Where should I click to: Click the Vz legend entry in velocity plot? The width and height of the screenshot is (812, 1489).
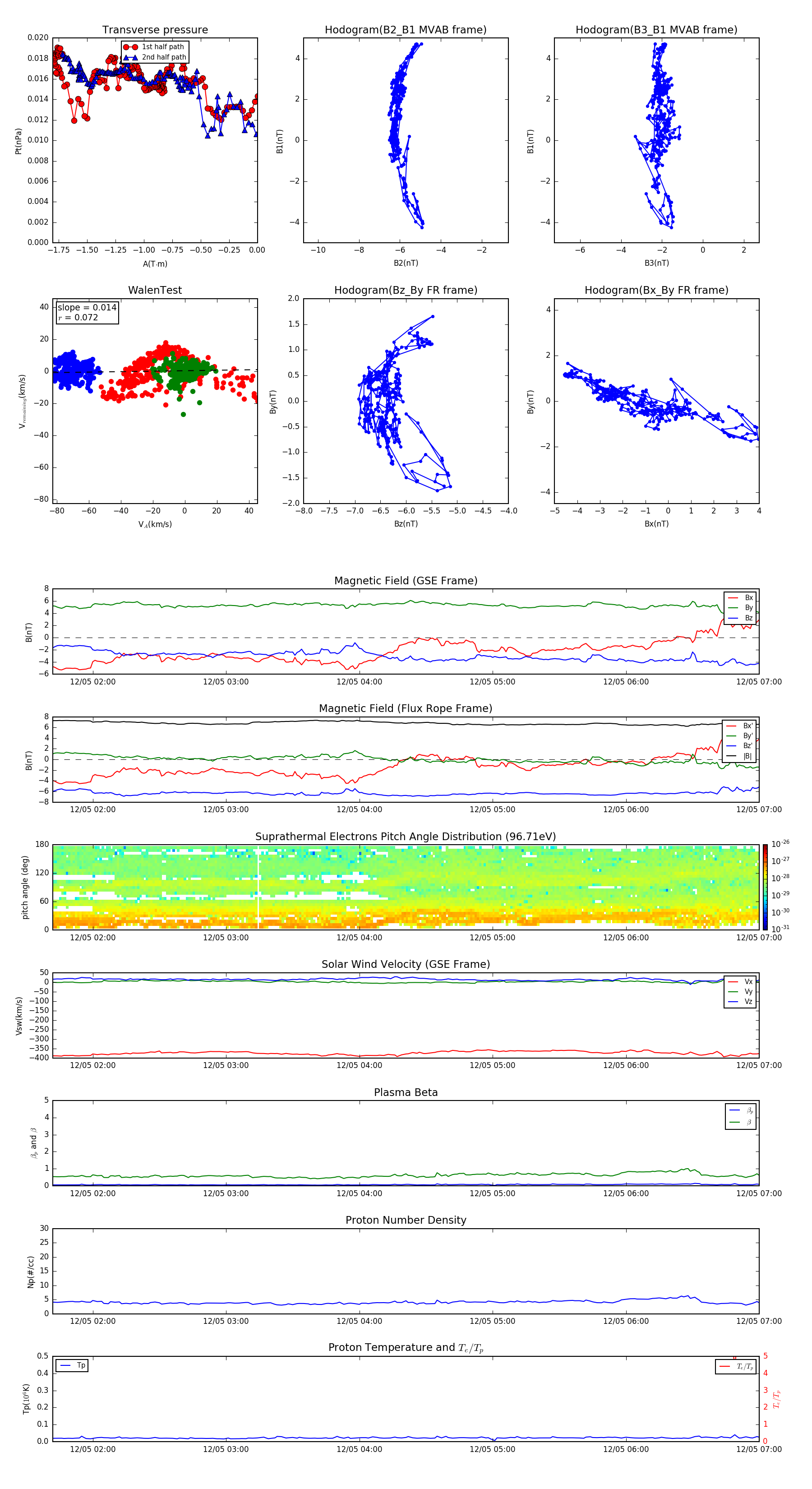coord(740,1002)
